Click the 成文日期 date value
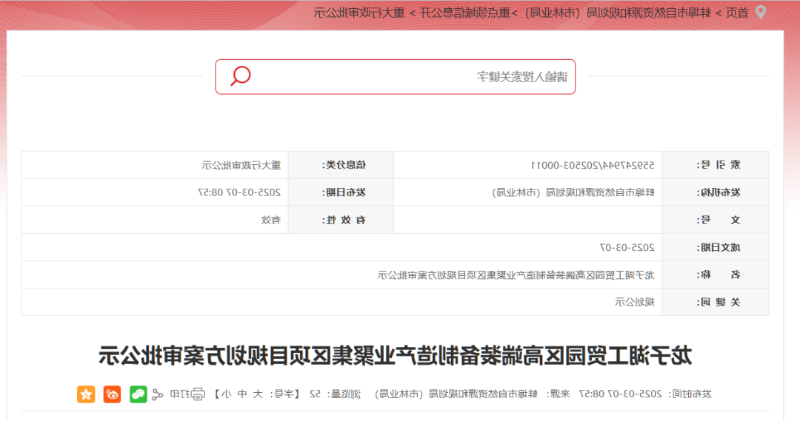Viewport: 800px width, 421px height. coord(627,247)
